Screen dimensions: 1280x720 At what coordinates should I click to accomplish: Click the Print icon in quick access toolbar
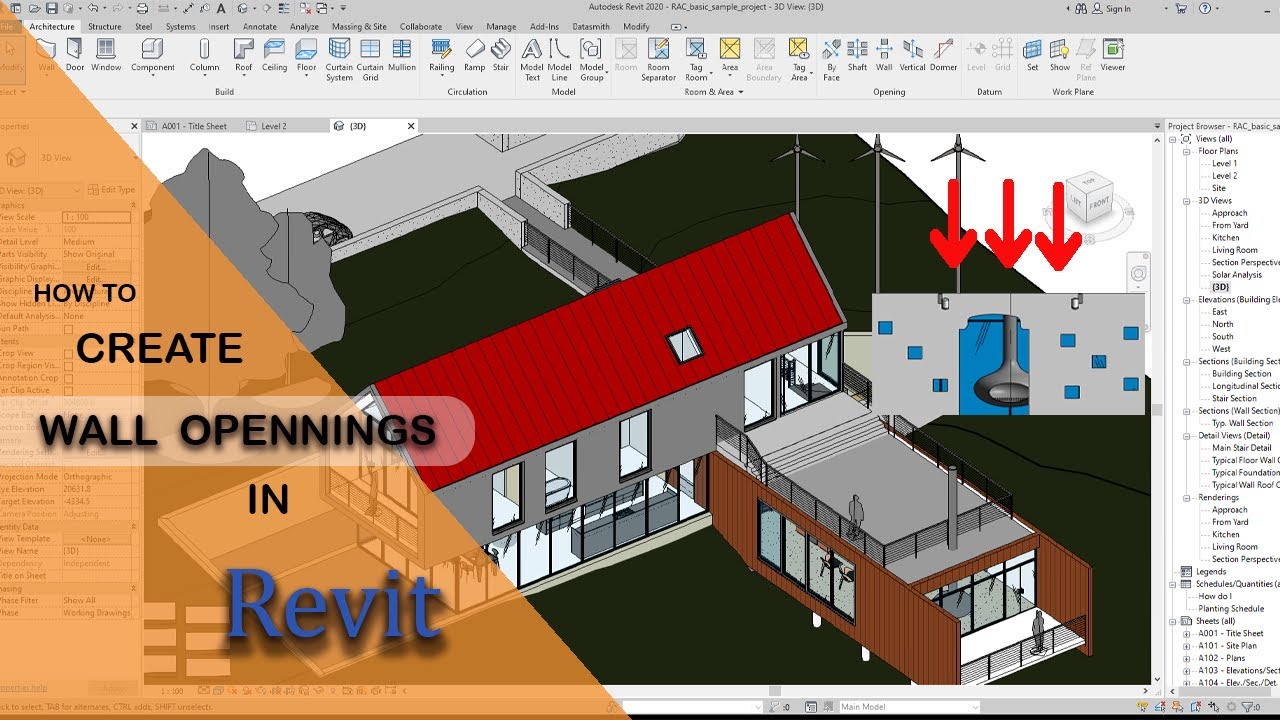point(142,8)
